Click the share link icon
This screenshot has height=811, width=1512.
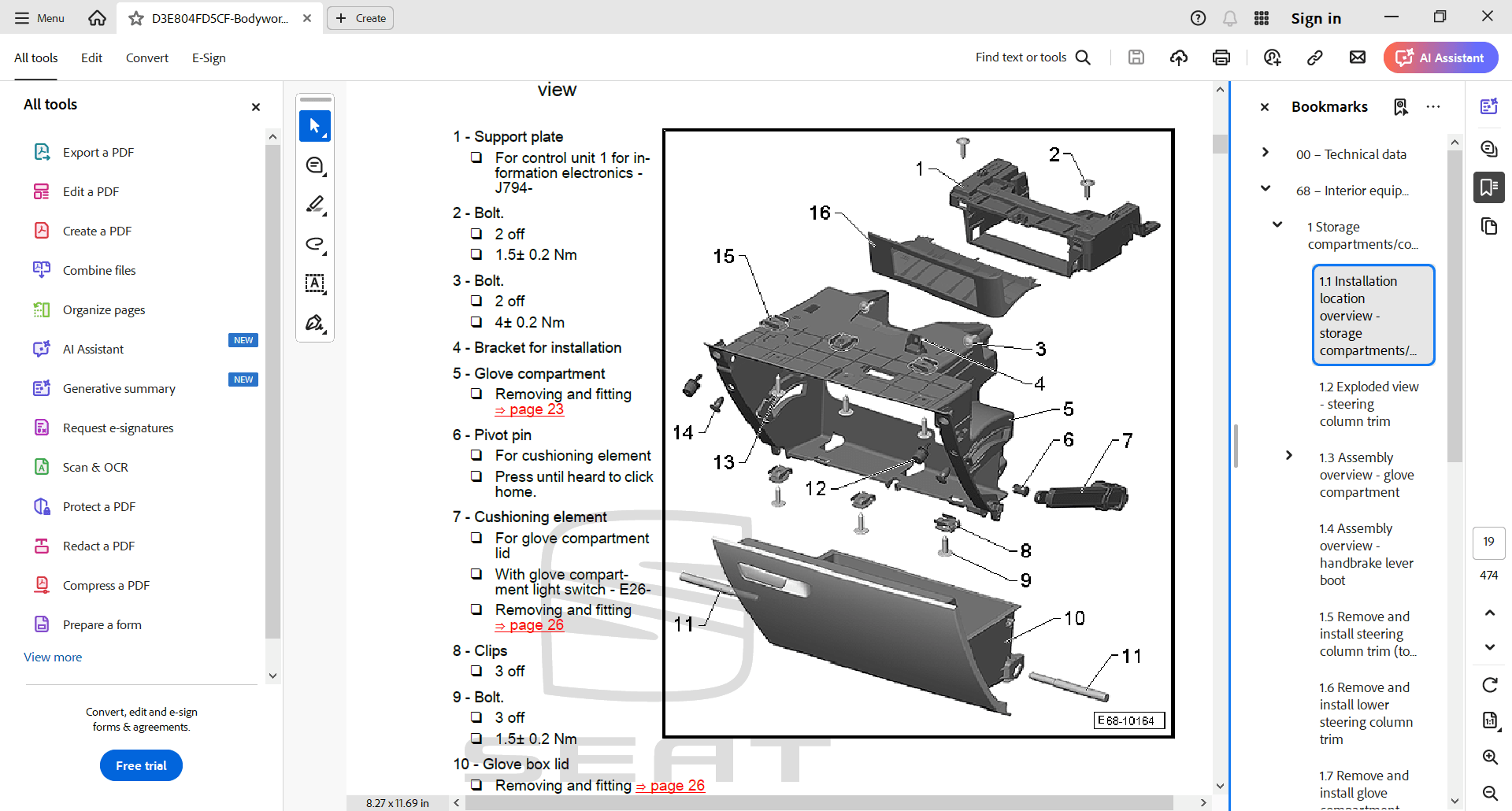click(x=1314, y=57)
